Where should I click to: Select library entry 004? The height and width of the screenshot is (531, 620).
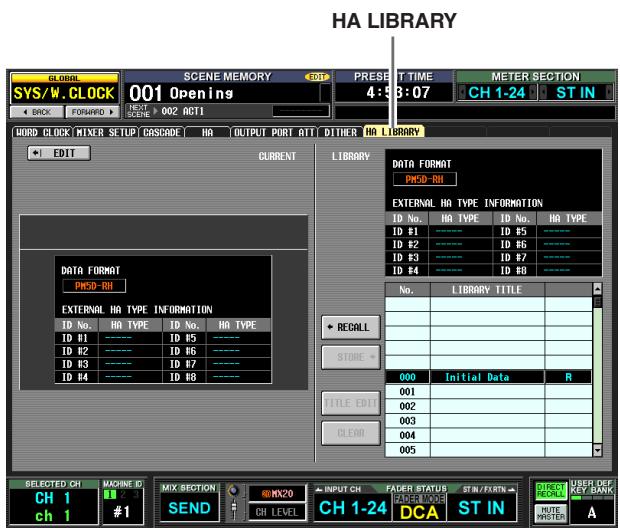click(x=488, y=436)
